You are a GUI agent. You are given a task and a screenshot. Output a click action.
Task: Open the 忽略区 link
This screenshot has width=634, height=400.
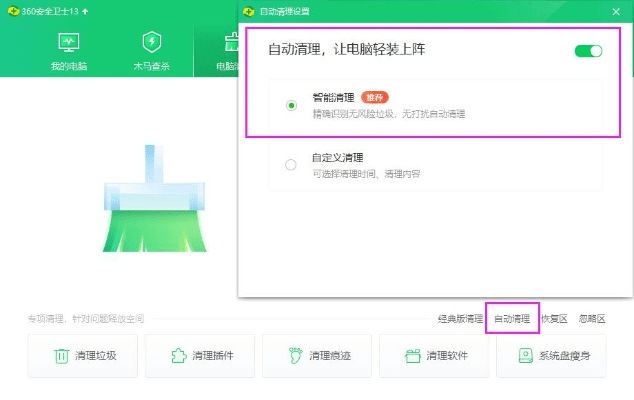point(592,319)
